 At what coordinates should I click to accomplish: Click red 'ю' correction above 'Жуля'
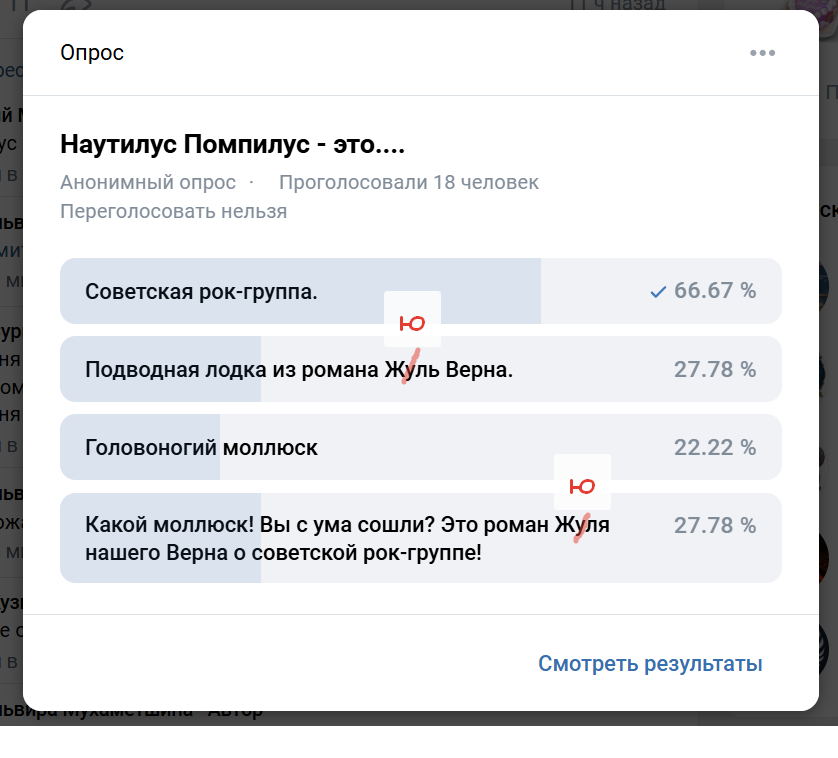pos(582,486)
